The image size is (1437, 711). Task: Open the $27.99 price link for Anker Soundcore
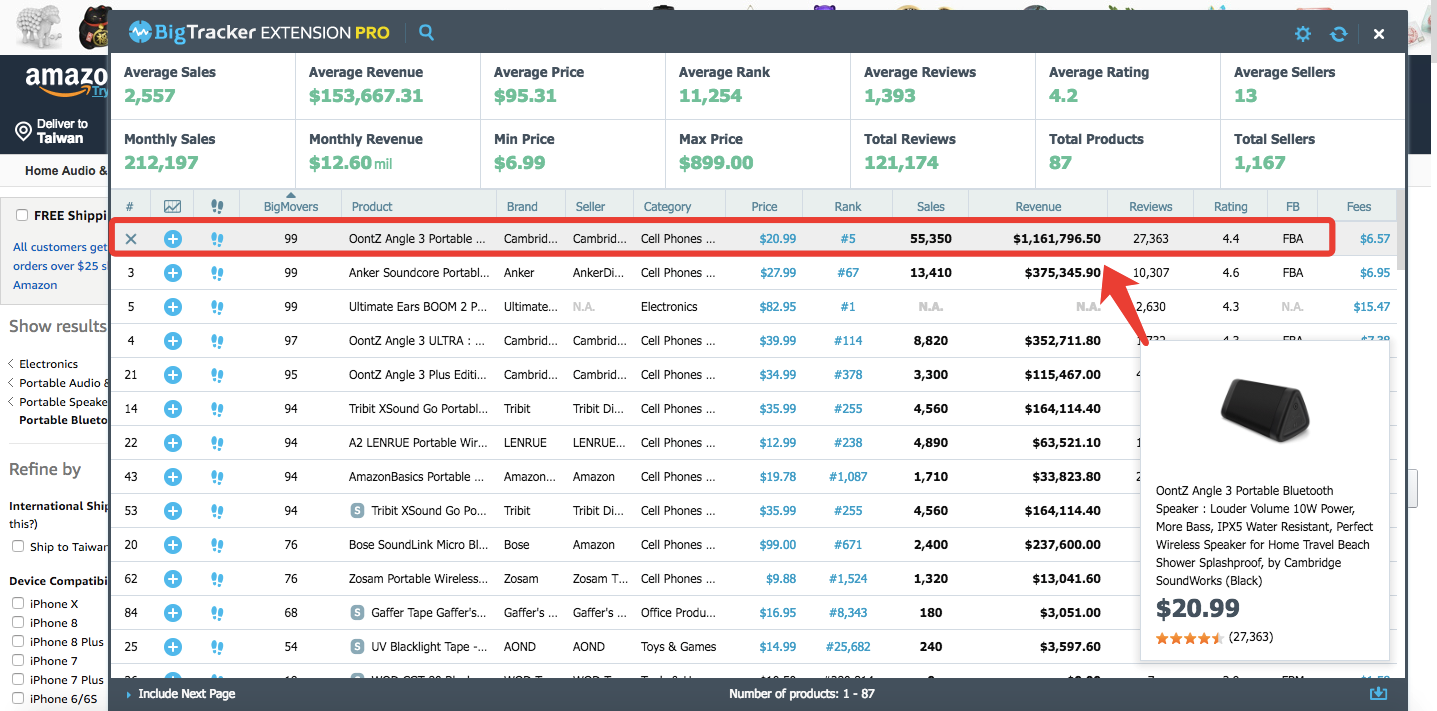point(778,273)
